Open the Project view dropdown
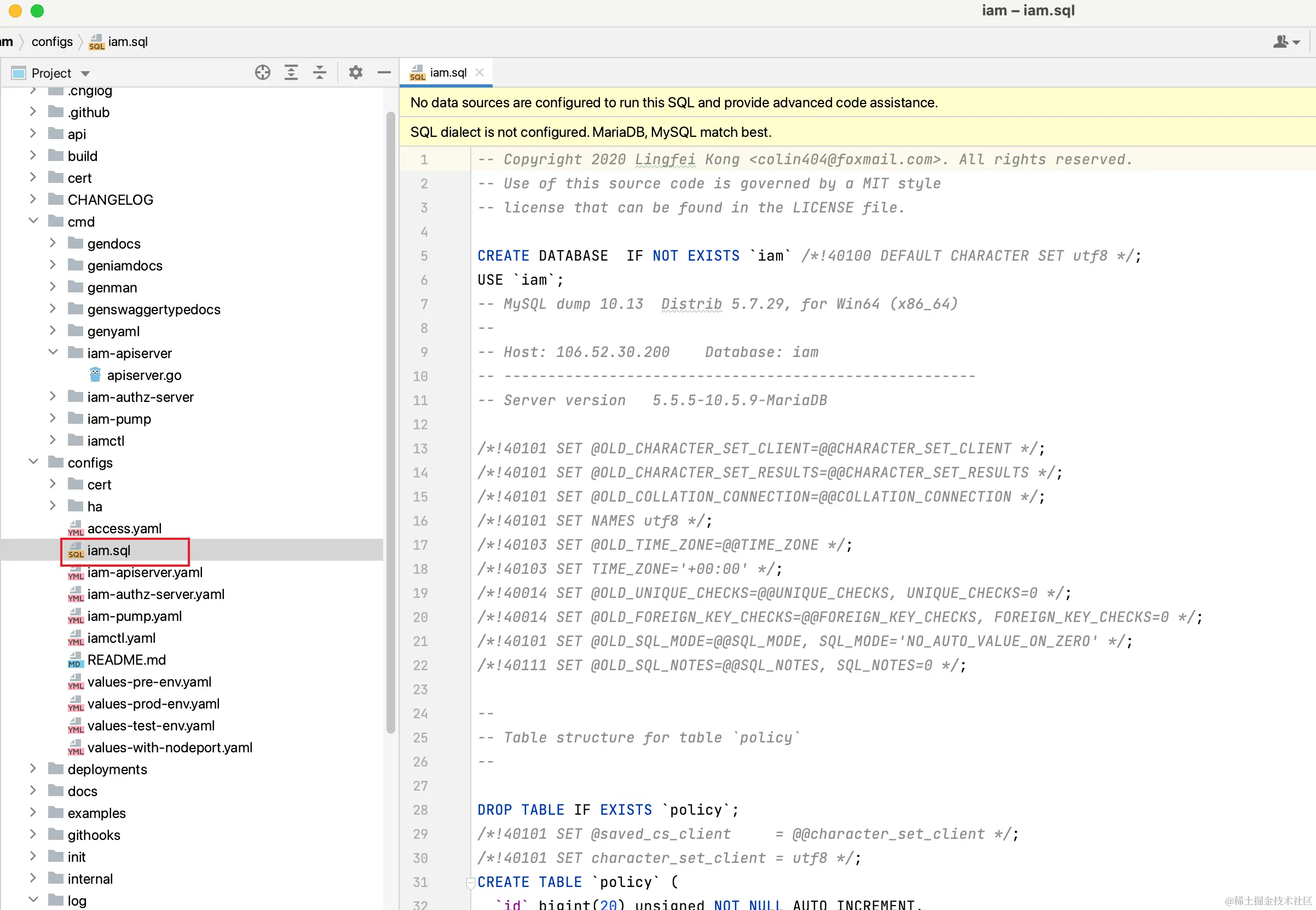1316x910 pixels. [x=85, y=73]
